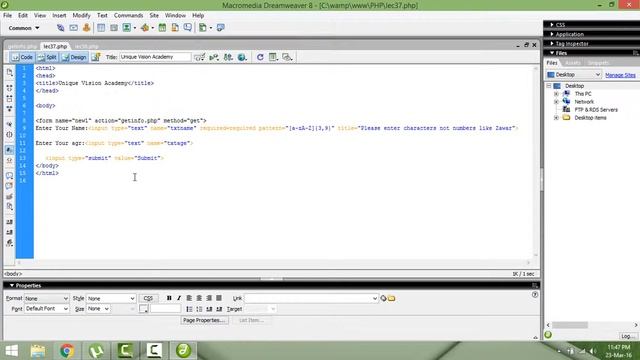The image size is (640, 360).
Task: Switch to Split view
Action: pos(47,57)
